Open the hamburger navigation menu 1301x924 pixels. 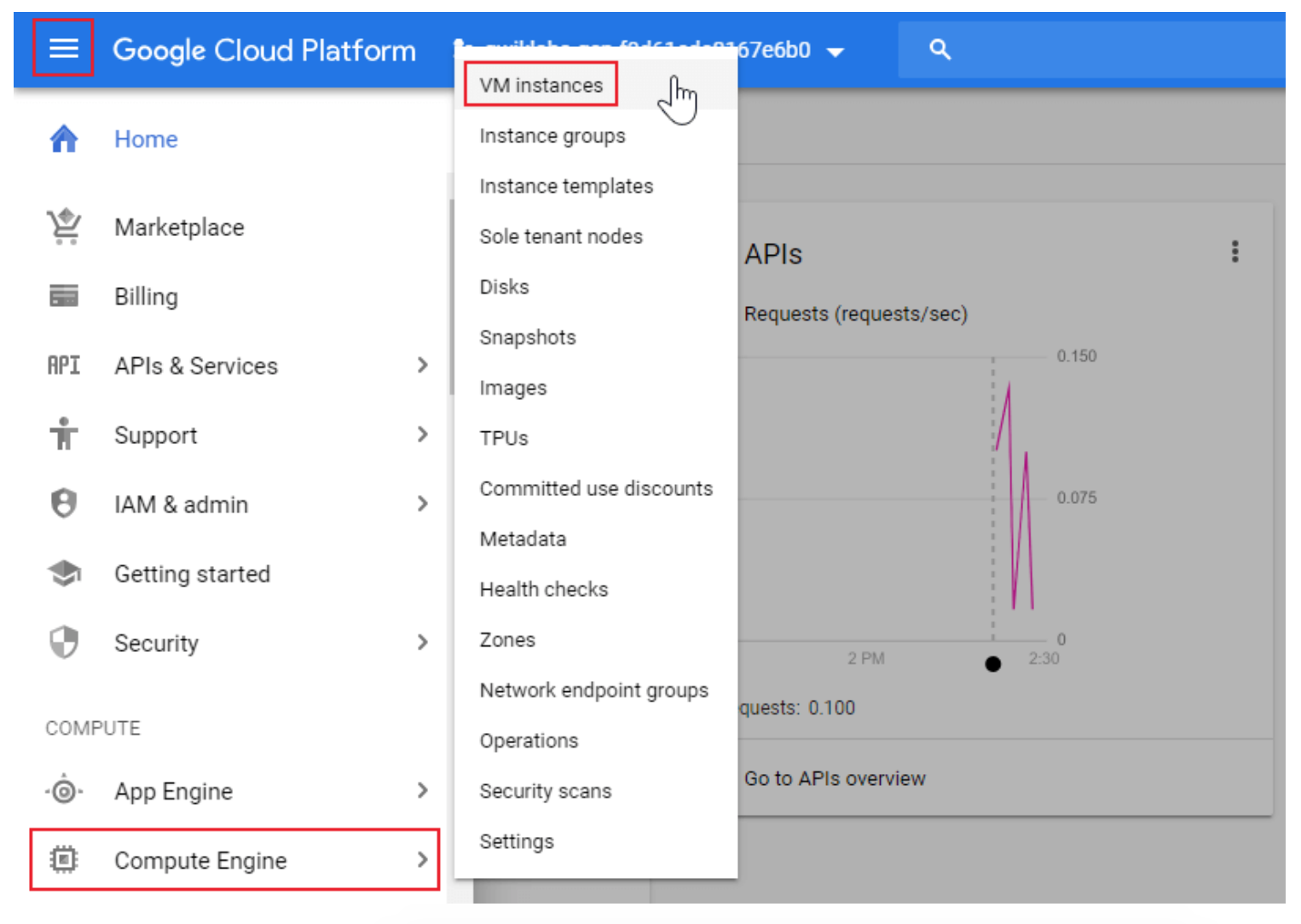(x=63, y=49)
